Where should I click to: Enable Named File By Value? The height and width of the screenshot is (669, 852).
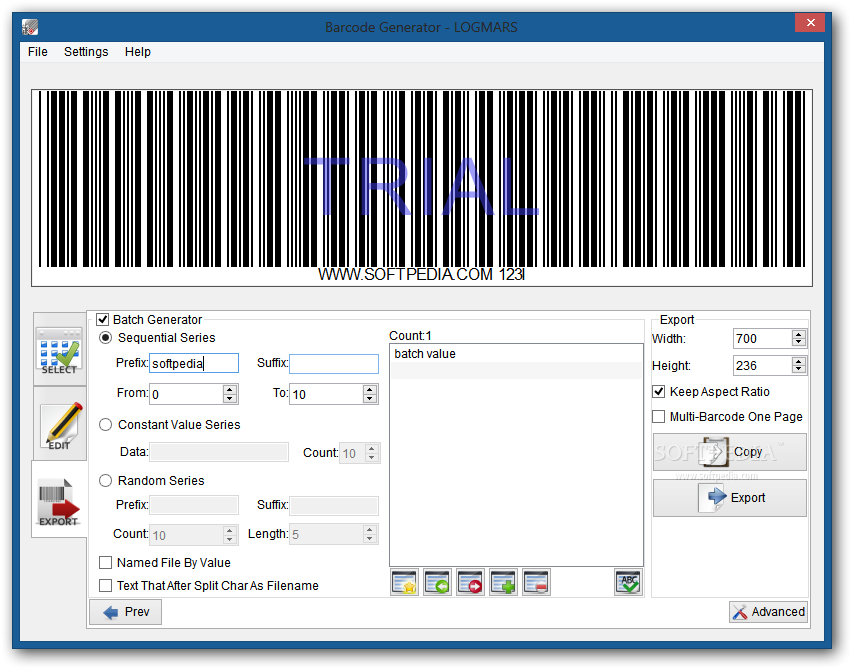pyautogui.click(x=105, y=562)
